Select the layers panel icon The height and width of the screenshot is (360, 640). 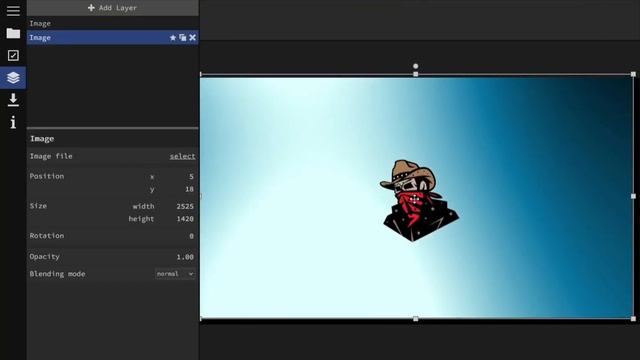pos(13,78)
